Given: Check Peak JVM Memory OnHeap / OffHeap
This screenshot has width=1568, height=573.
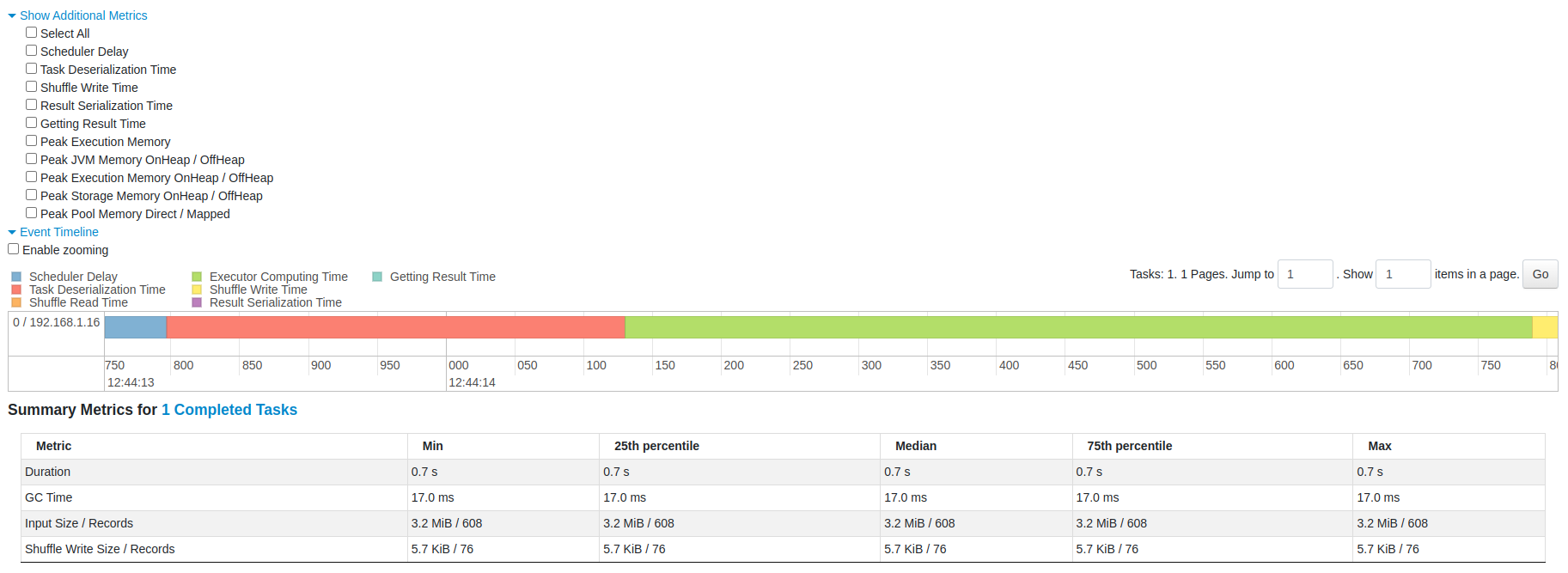Looking at the screenshot, I should pos(31,159).
